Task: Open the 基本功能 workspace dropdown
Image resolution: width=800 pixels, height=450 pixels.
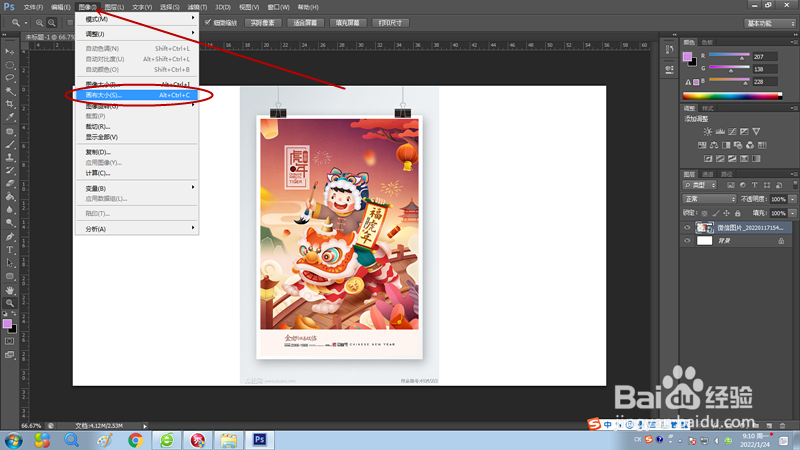Action: click(769, 23)
